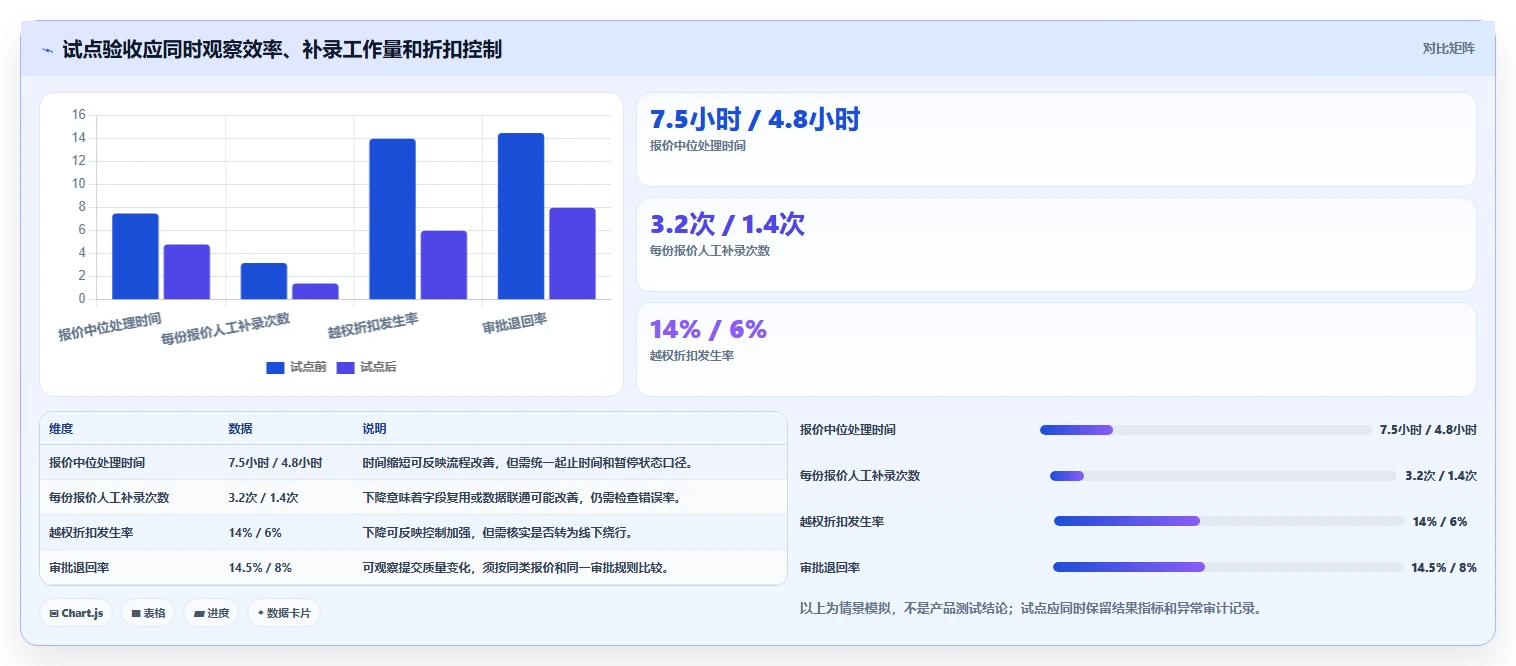Click the title 试点验收应同时观察效率
The width and height of the screenshot is (1516, 666).
tap(282, 49)
